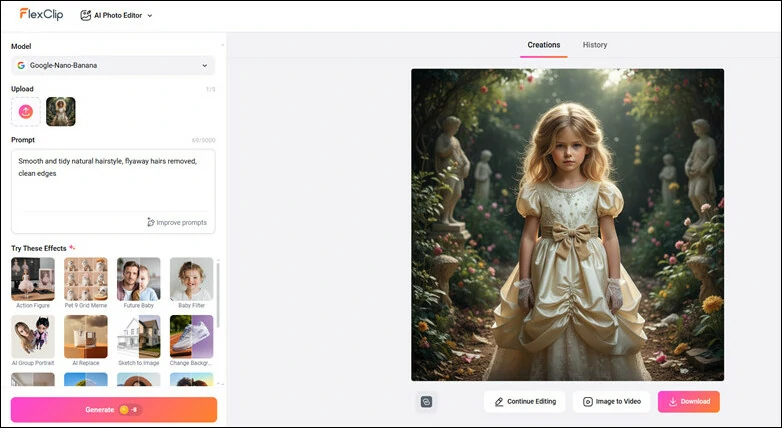Click the coin credit icon on Generate

124,410
